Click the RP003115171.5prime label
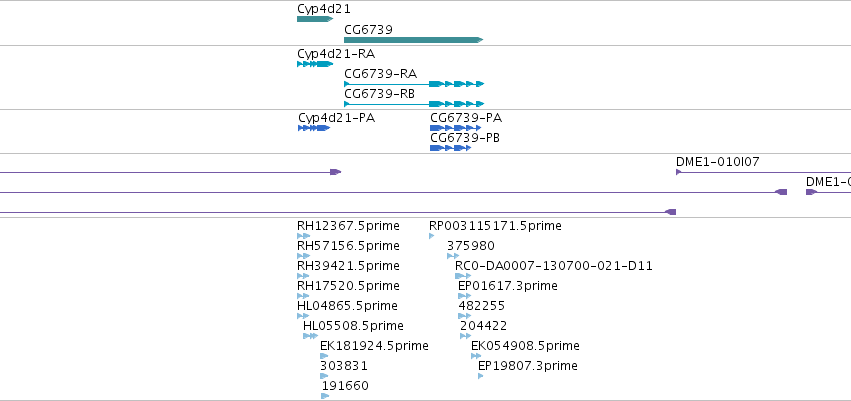This screenshot has width=851, height=401. (x=495, y=226)
